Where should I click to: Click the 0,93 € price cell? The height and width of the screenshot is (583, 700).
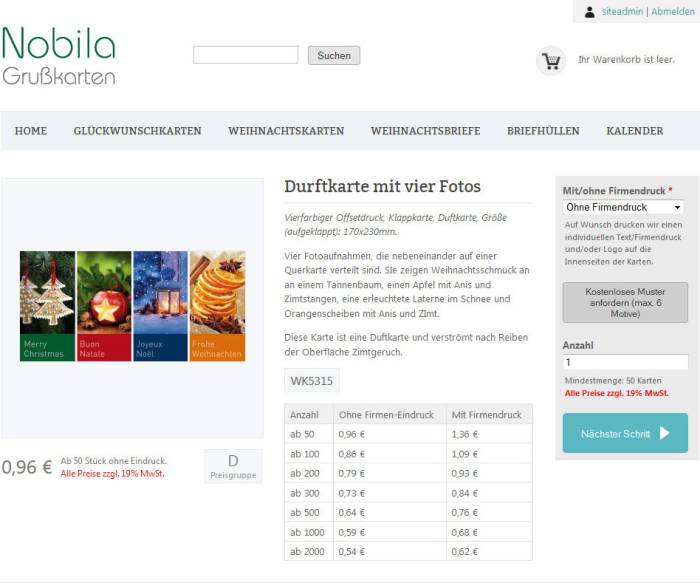pos(489,473)
